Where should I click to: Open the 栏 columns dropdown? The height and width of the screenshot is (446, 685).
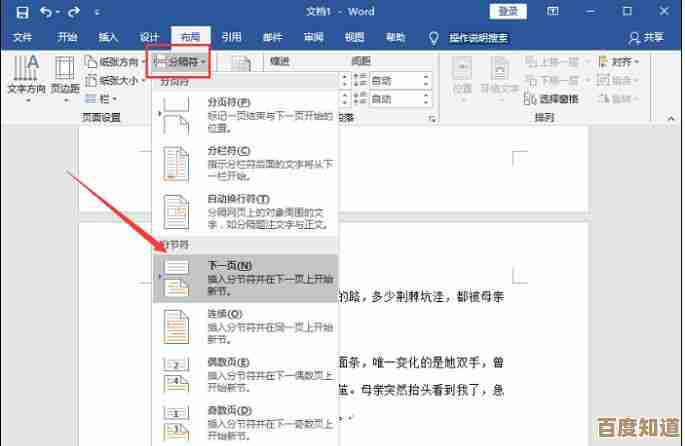(x=101, y=99)
